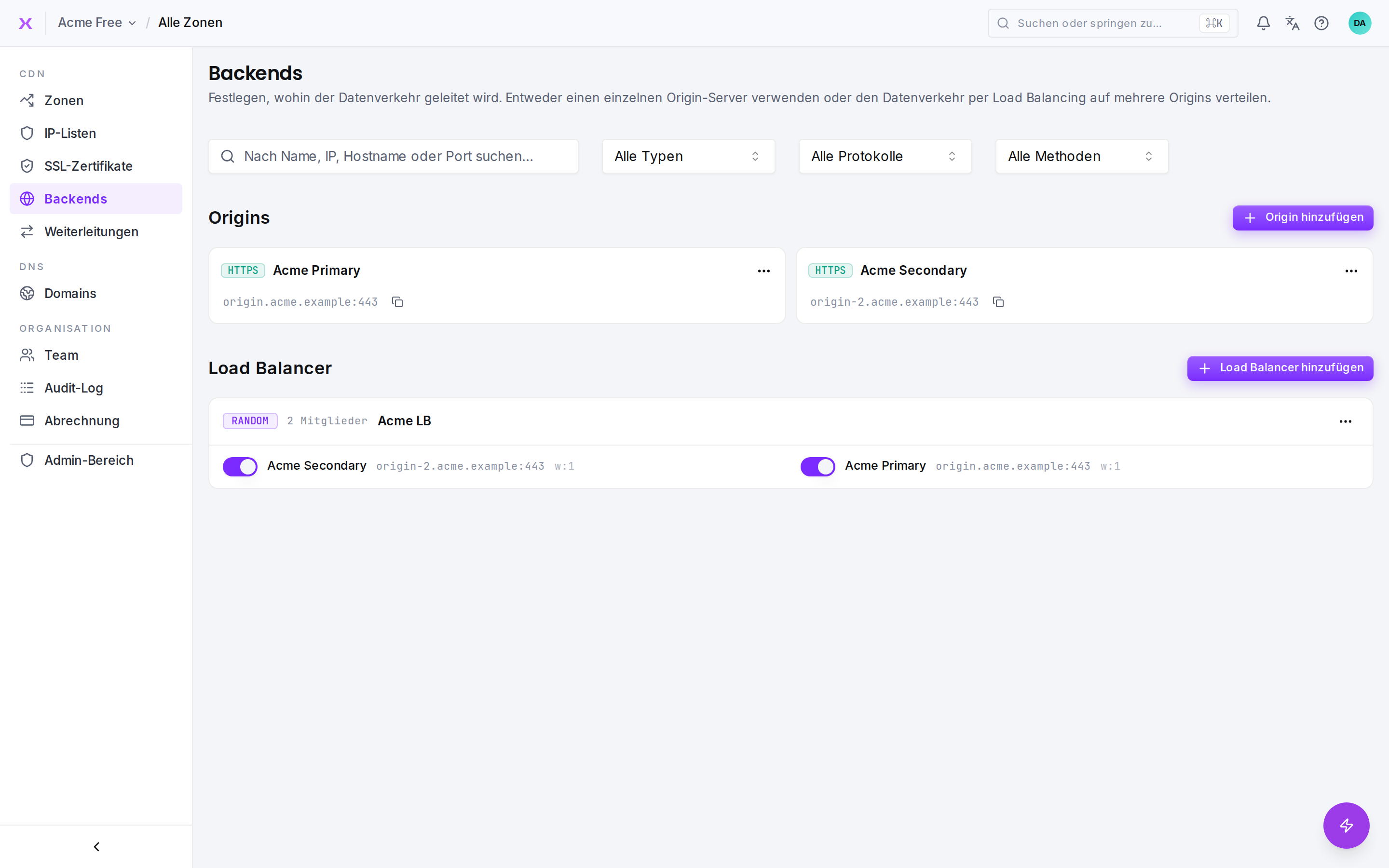Expand the Acme Free organisation switcher
This screenshot has width=1389, height=868.
click(96, 23)
